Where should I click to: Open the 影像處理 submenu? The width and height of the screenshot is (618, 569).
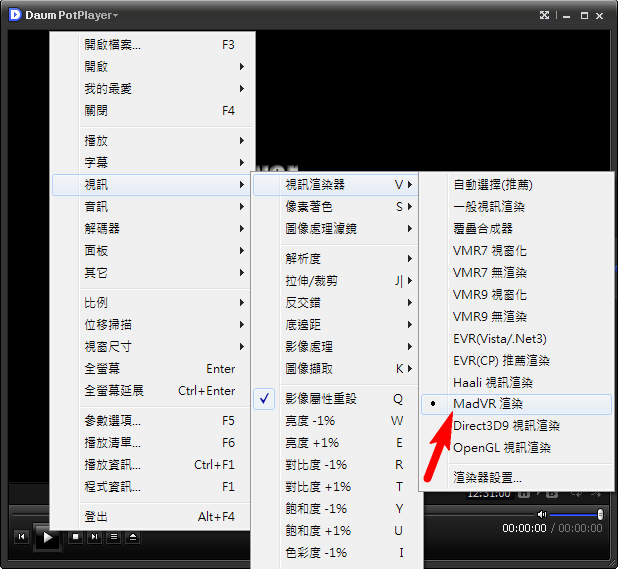tap(335, 347)
